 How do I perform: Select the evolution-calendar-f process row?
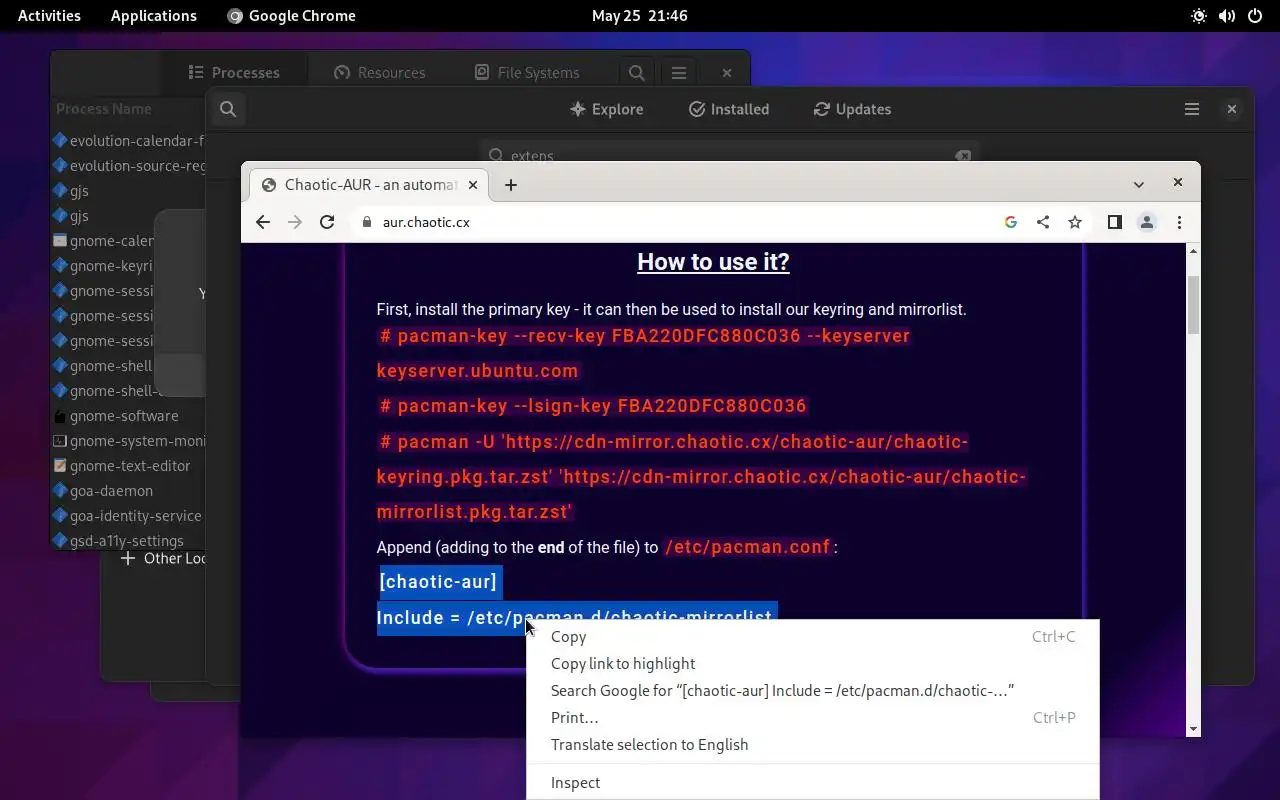click(x=128, y=141)
